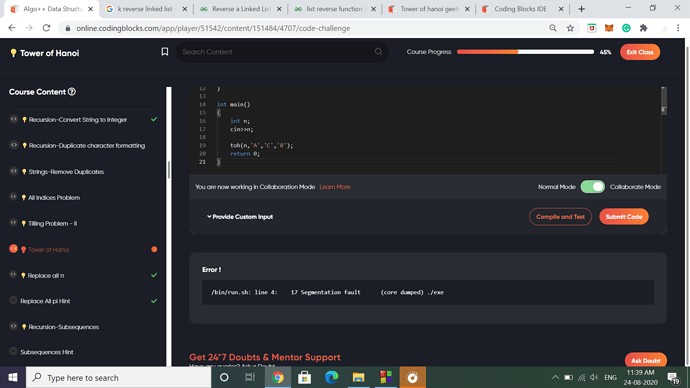Toggle the highlighted eye icon for Tower of Hanoi
Viewport: 690px width, 388px height.
[x=13, y=249]
